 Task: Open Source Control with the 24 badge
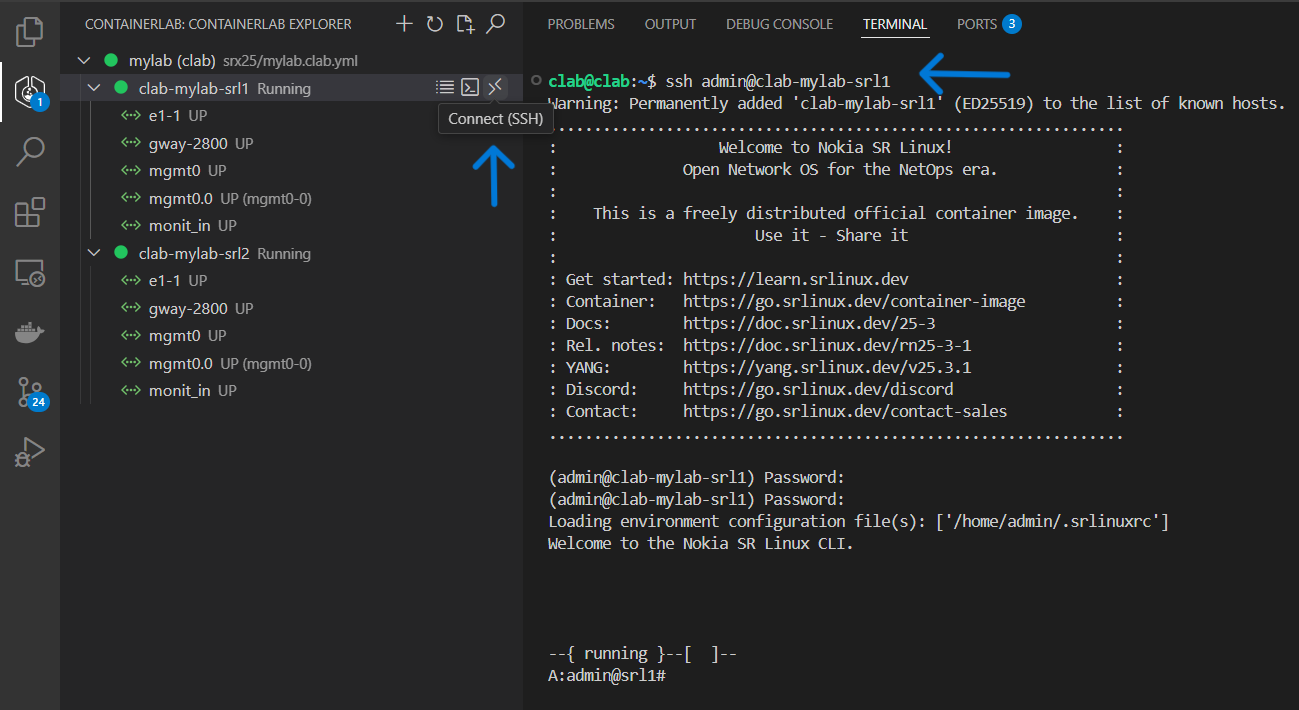point(30,393)
